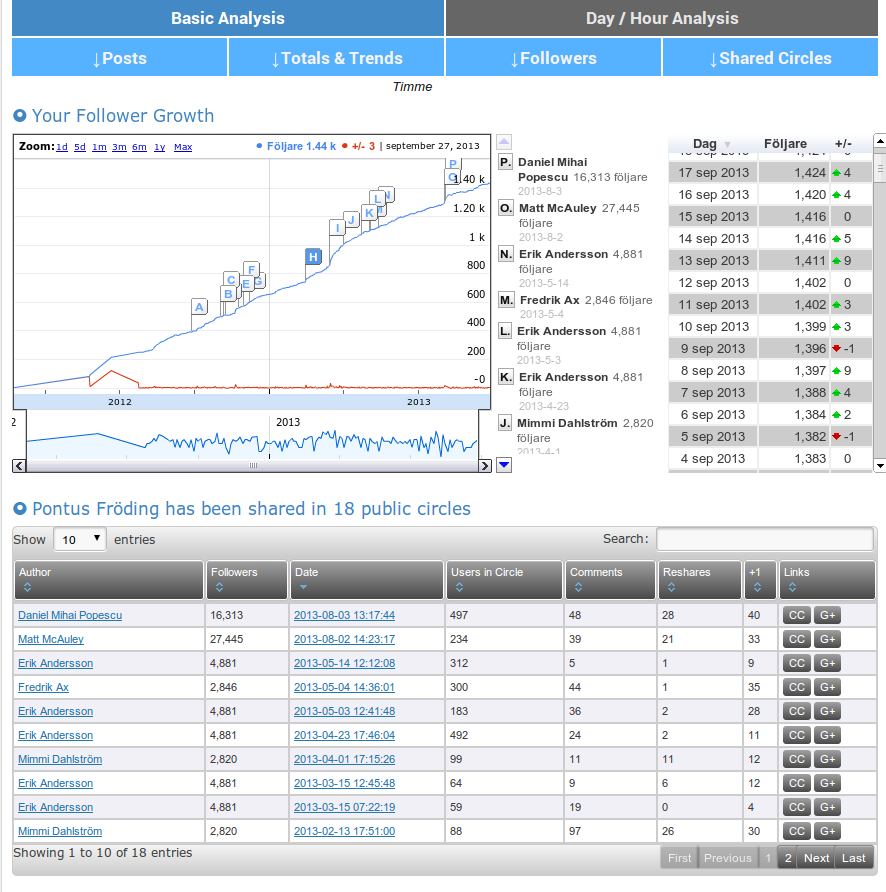
Task: Jump to Totals & Trends section
Action: (x=336, y=58)
